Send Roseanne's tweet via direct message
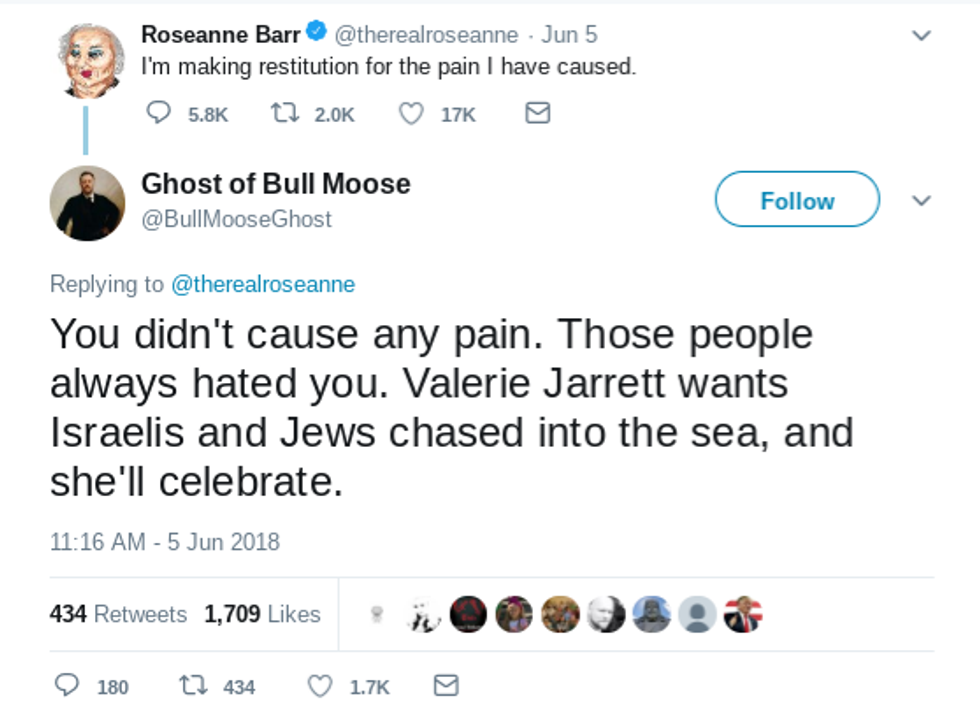This screenshot has height=713, width=980. (x=537, y=114)
